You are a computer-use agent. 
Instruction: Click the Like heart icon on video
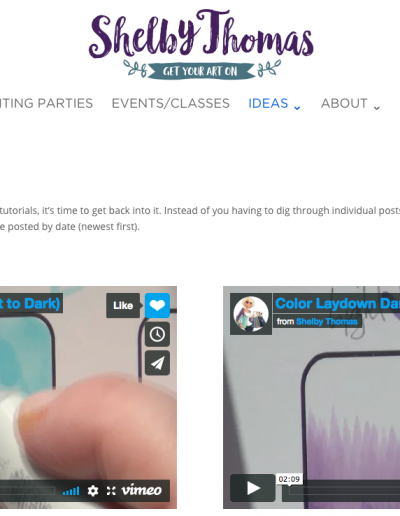[157, 305]
